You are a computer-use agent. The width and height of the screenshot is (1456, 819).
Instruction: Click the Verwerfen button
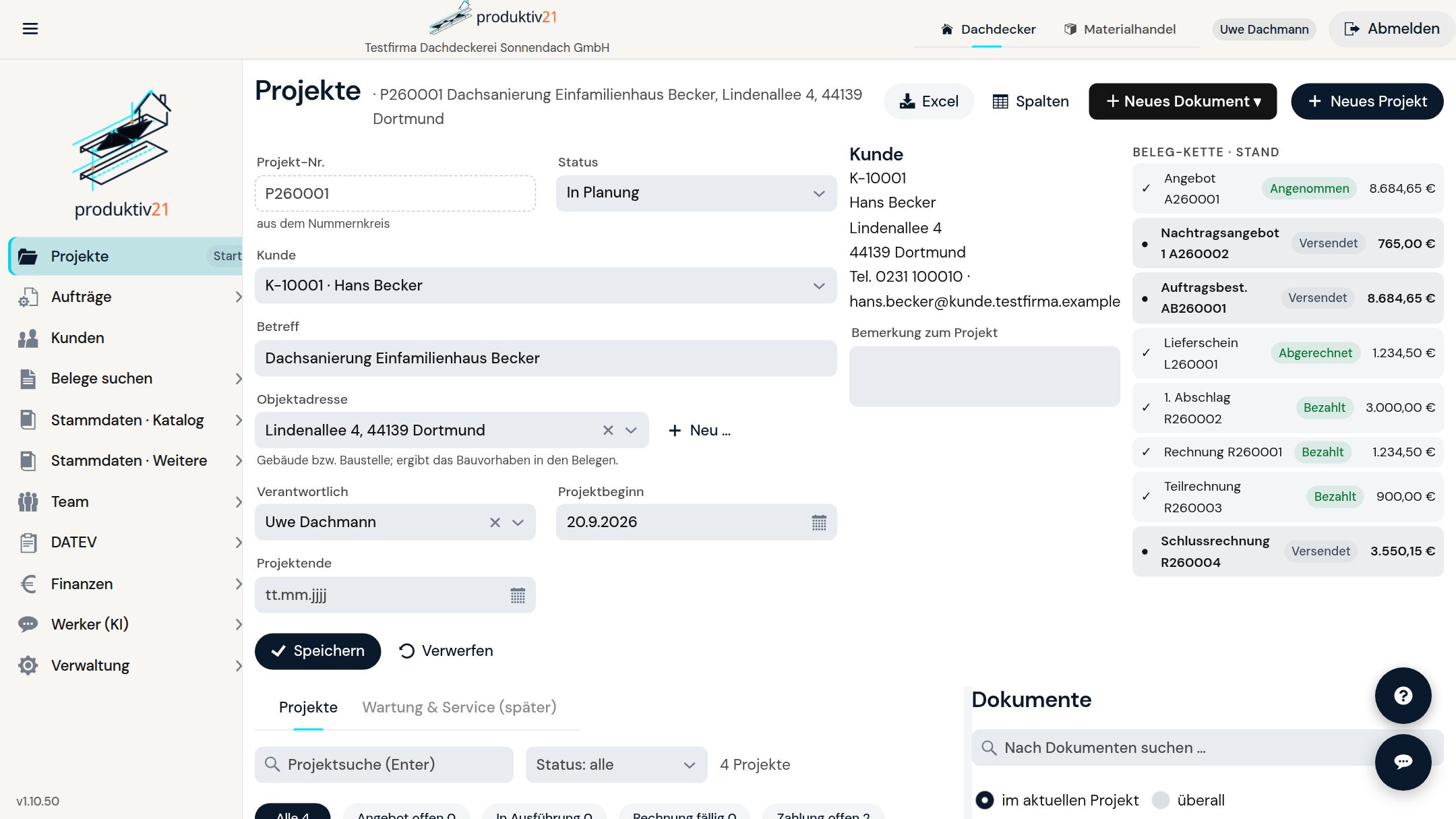point(446,651)
